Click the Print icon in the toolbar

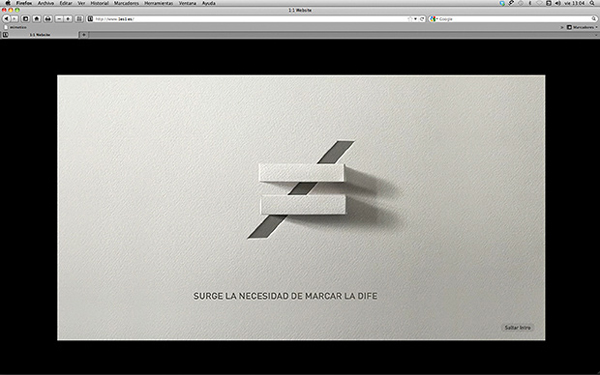click(x=48, y=19)
